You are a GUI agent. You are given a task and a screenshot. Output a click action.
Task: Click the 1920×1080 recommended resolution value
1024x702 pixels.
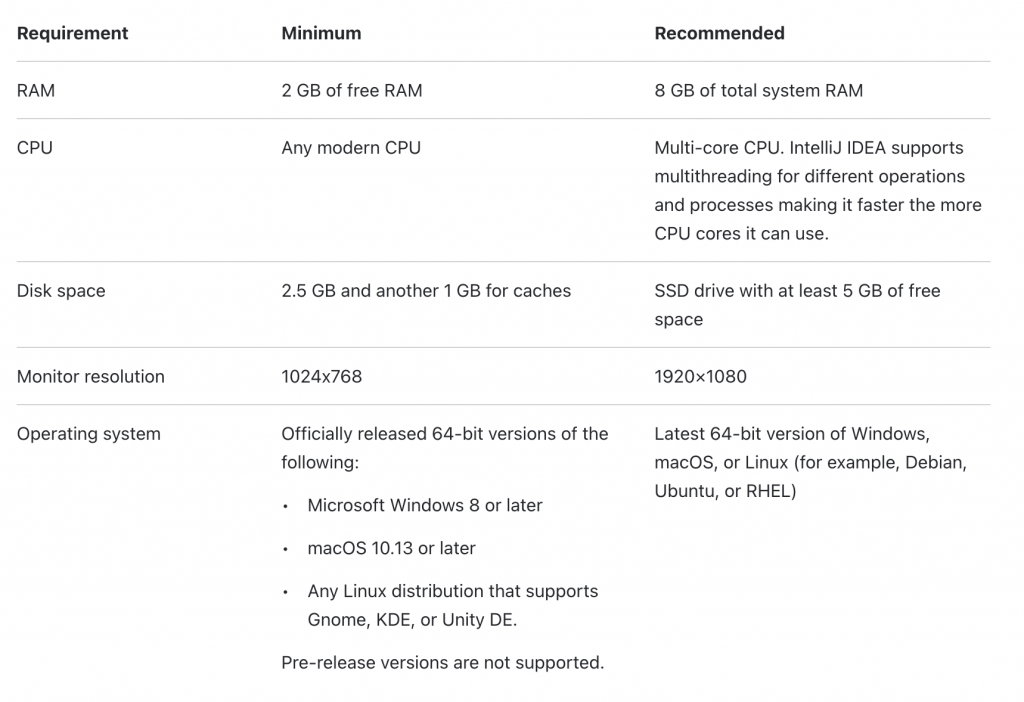701,376
